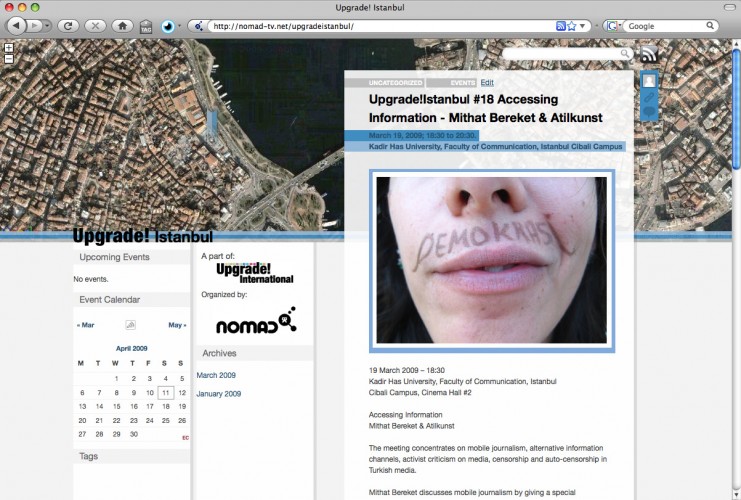Zoom out the map with minus button
Screen dimensions: 741x500
tap(9, 59)
